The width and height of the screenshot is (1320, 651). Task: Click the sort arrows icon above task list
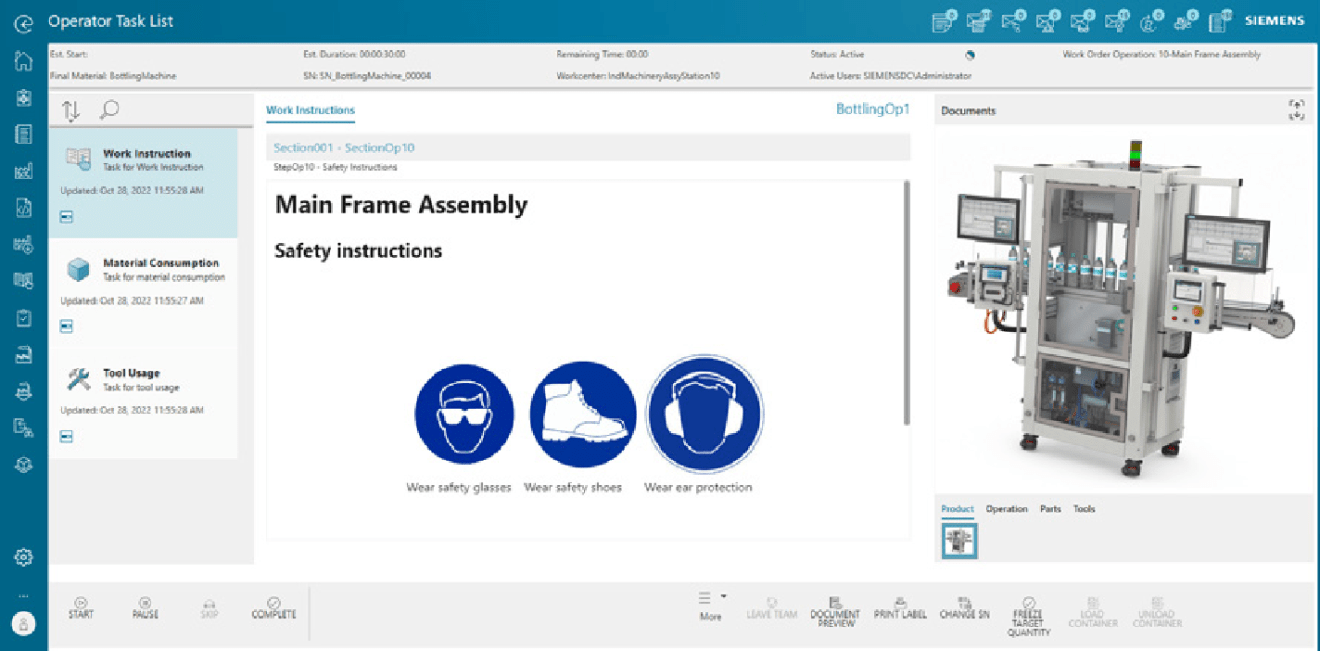coord(71,111)
